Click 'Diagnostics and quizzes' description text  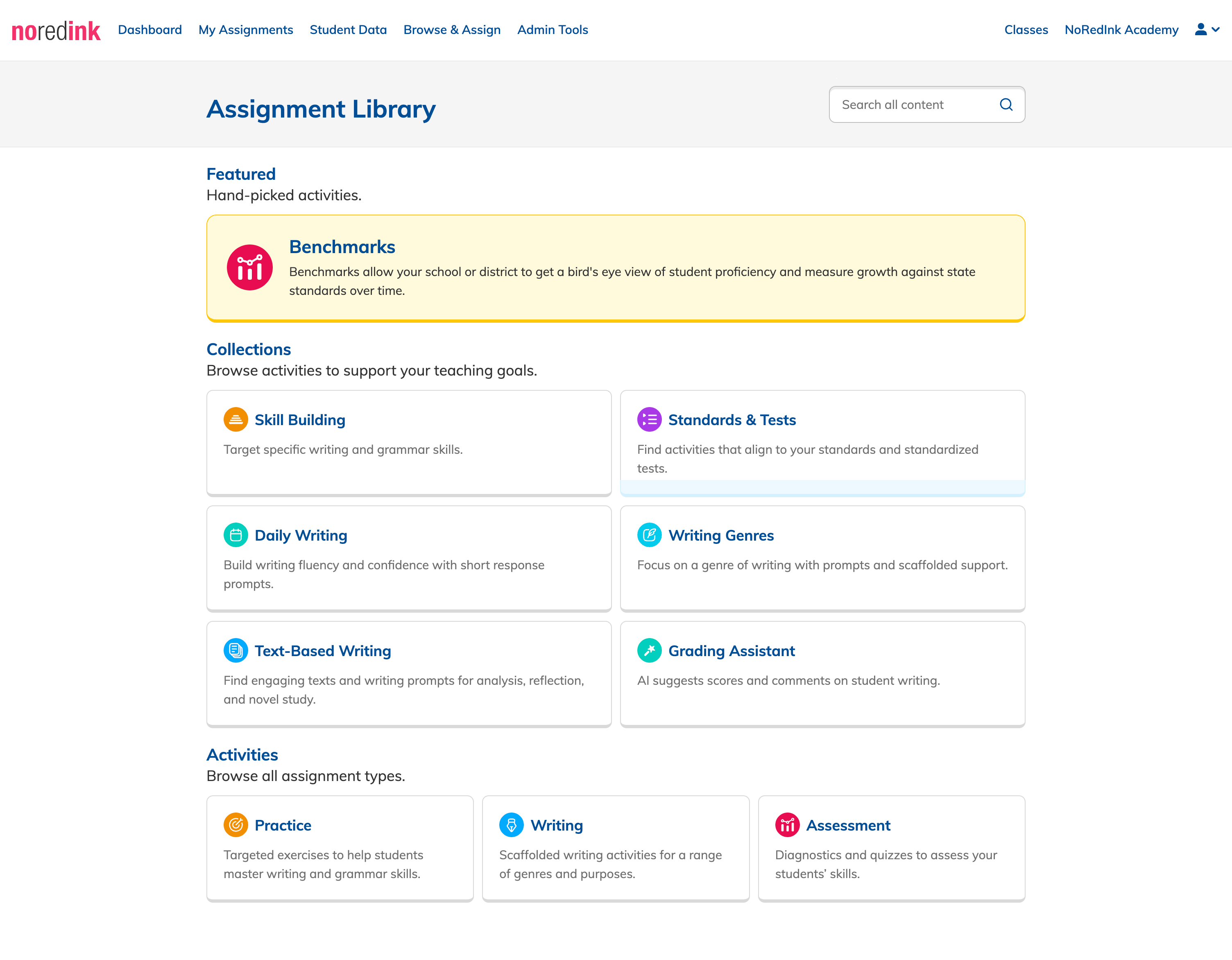tap(885, 864)
